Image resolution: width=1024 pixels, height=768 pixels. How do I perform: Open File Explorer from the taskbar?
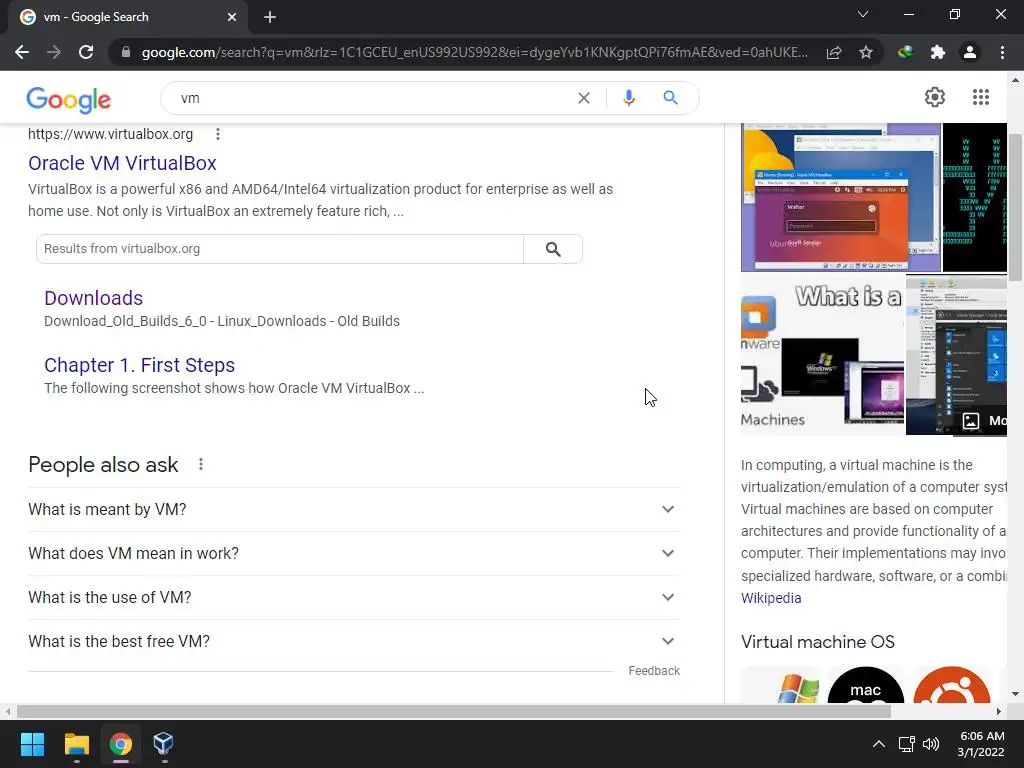[x=76, y=744]
